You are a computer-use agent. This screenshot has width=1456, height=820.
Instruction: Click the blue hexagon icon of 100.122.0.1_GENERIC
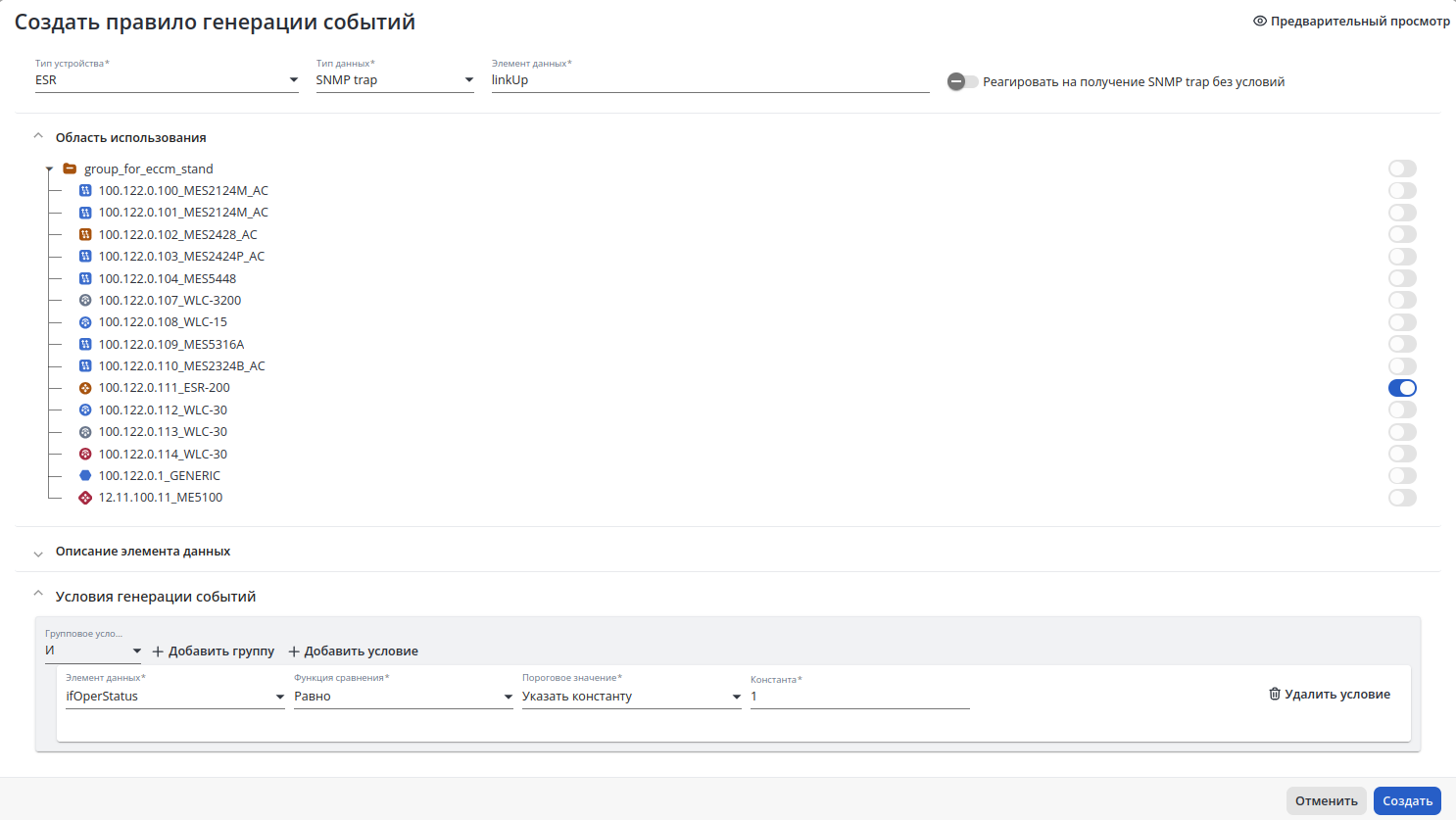click(x=85, y=475)
